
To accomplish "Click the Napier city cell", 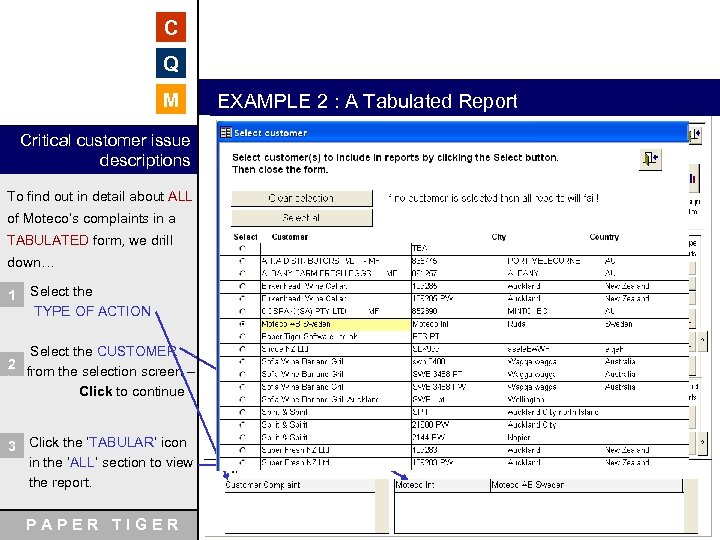I will 519,437.
